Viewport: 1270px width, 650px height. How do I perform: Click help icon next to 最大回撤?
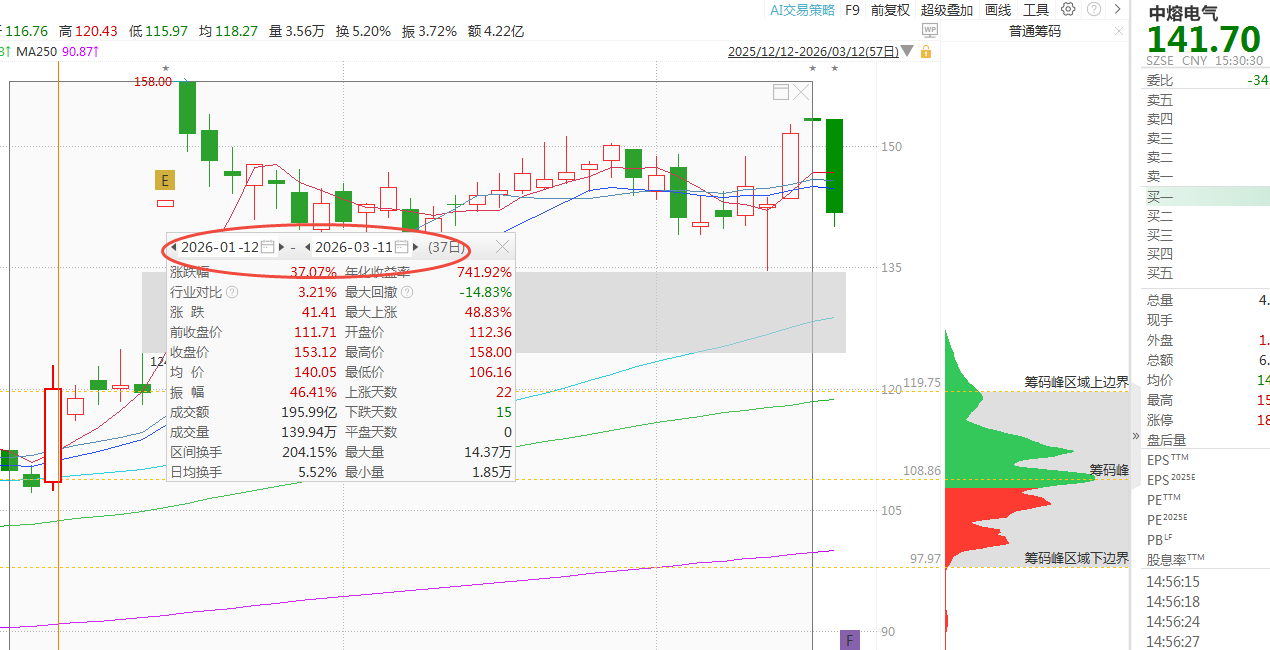click(x=406, y=292)
